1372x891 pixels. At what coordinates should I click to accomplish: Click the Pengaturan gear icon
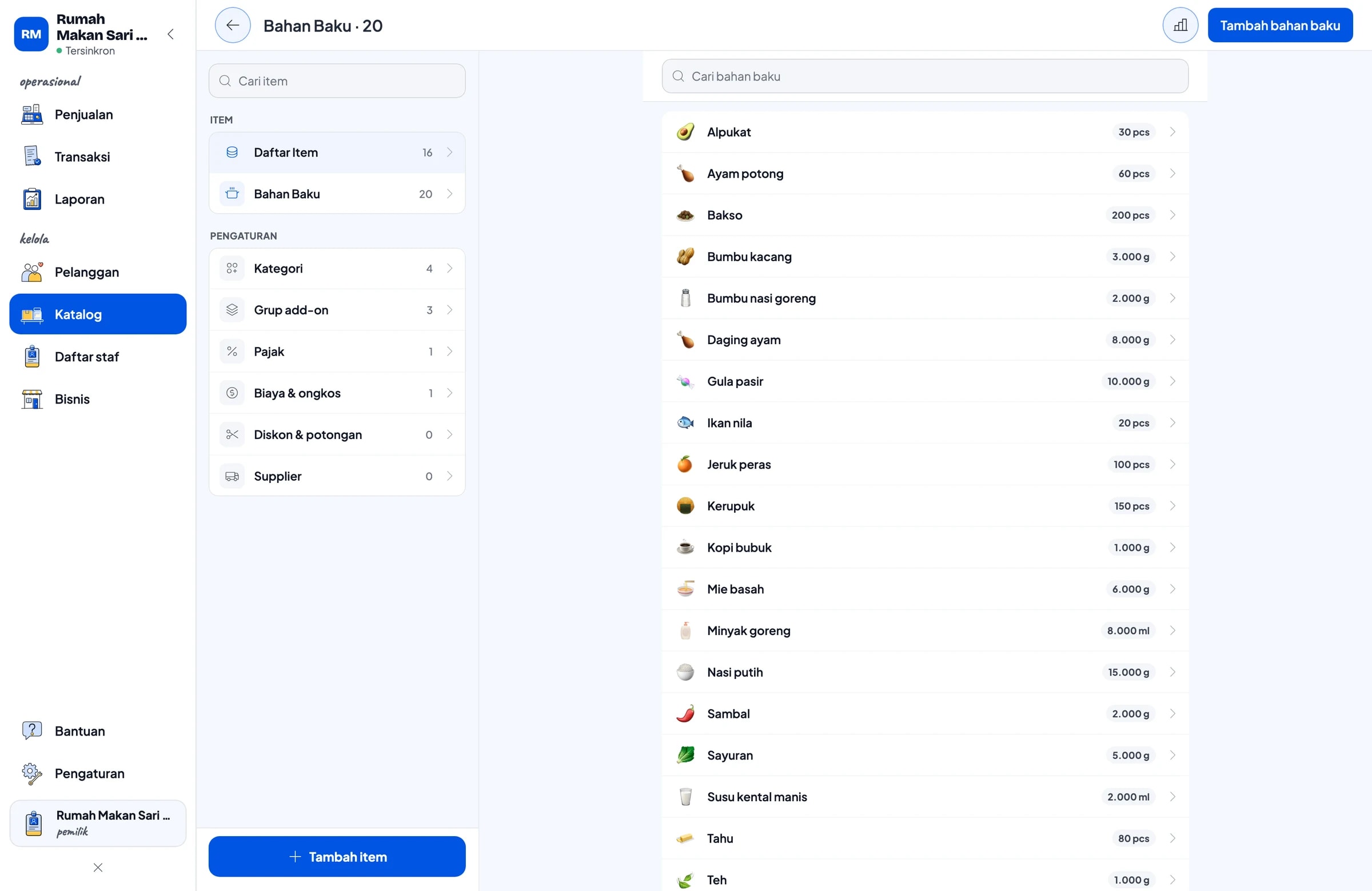coord(31,773)
